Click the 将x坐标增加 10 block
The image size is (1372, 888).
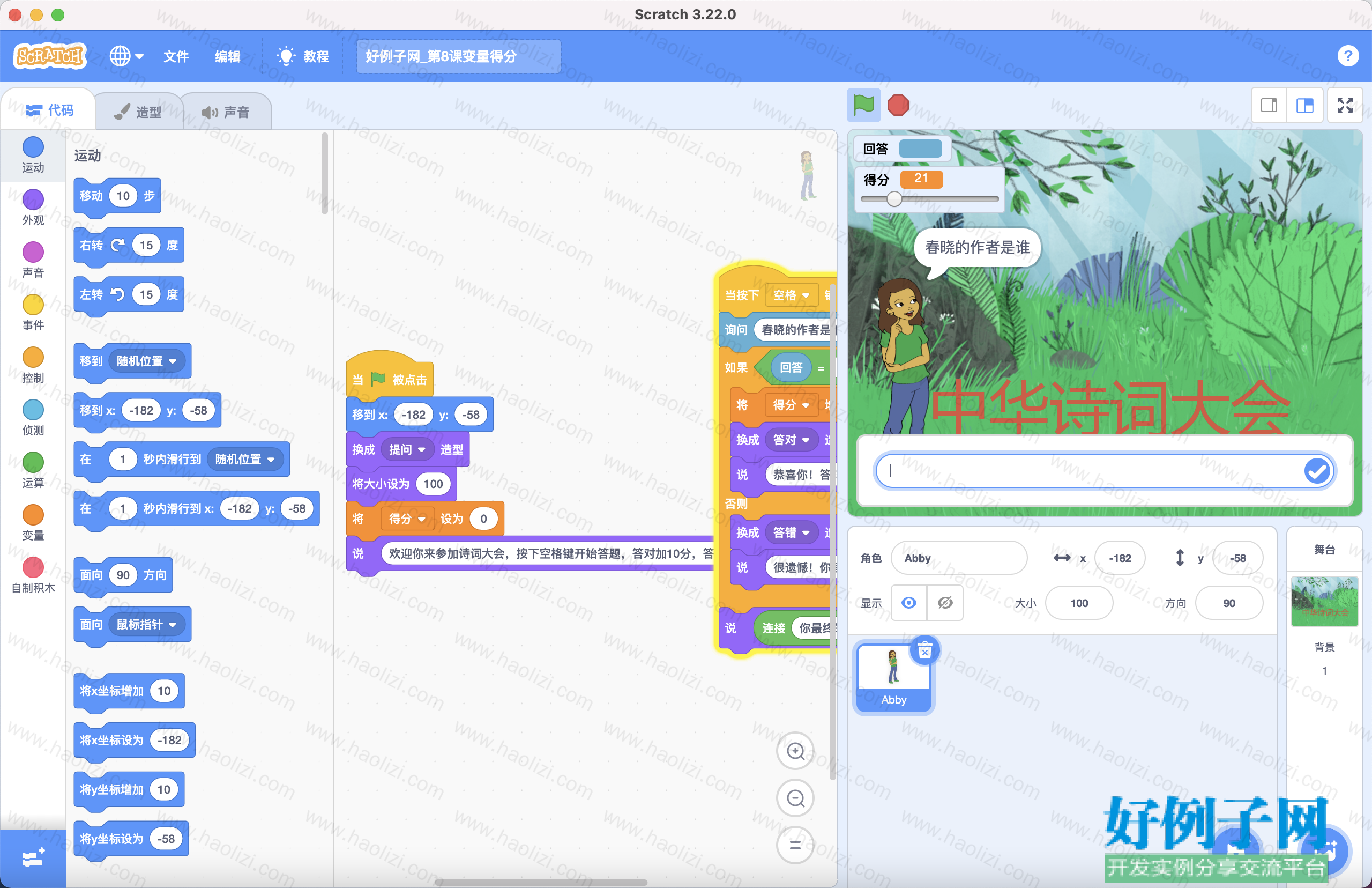(129, 691)
